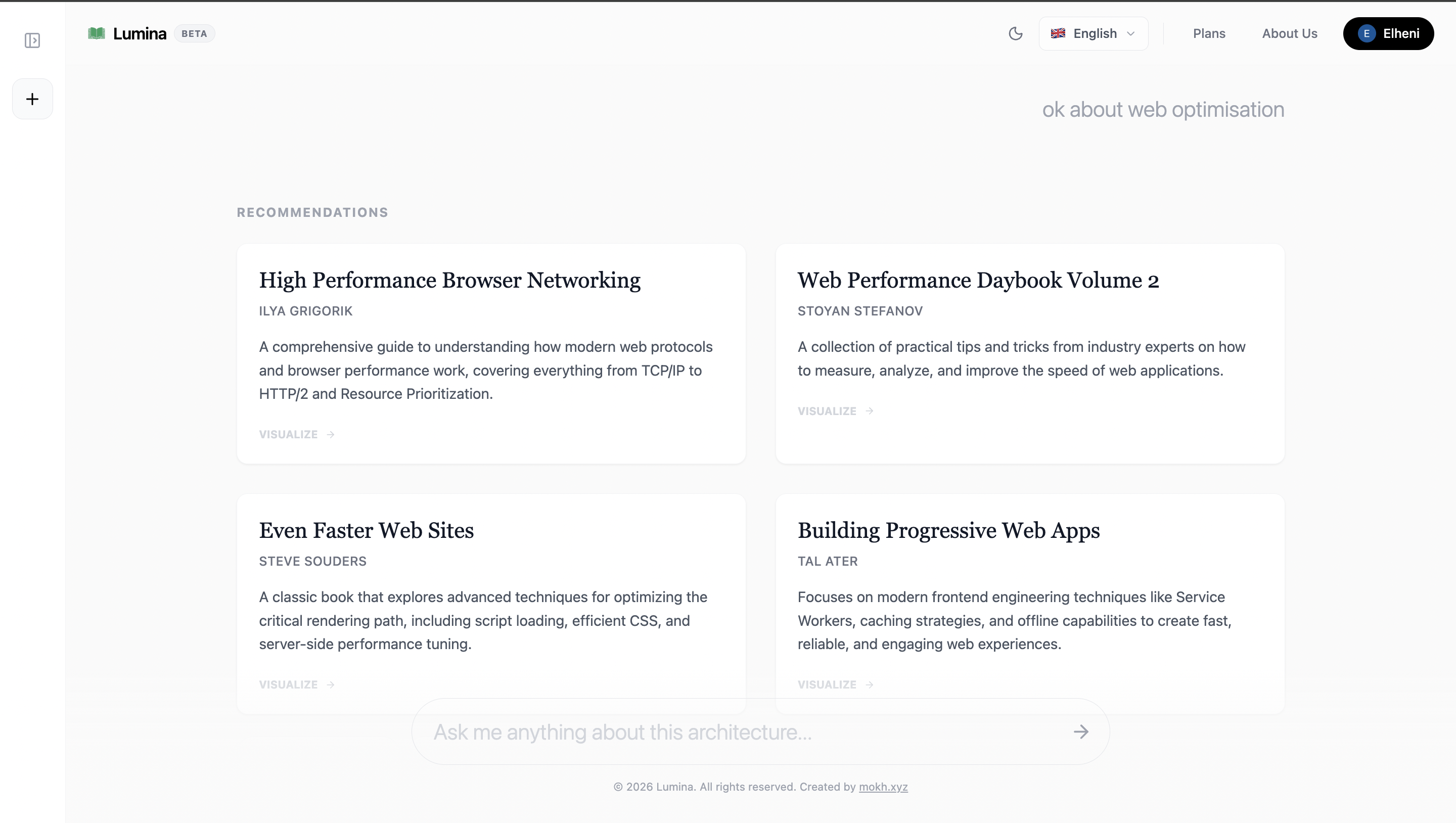
Task: Click arrow beside Building Progressive Web Apps Visualize
Action: click(870, 684)
